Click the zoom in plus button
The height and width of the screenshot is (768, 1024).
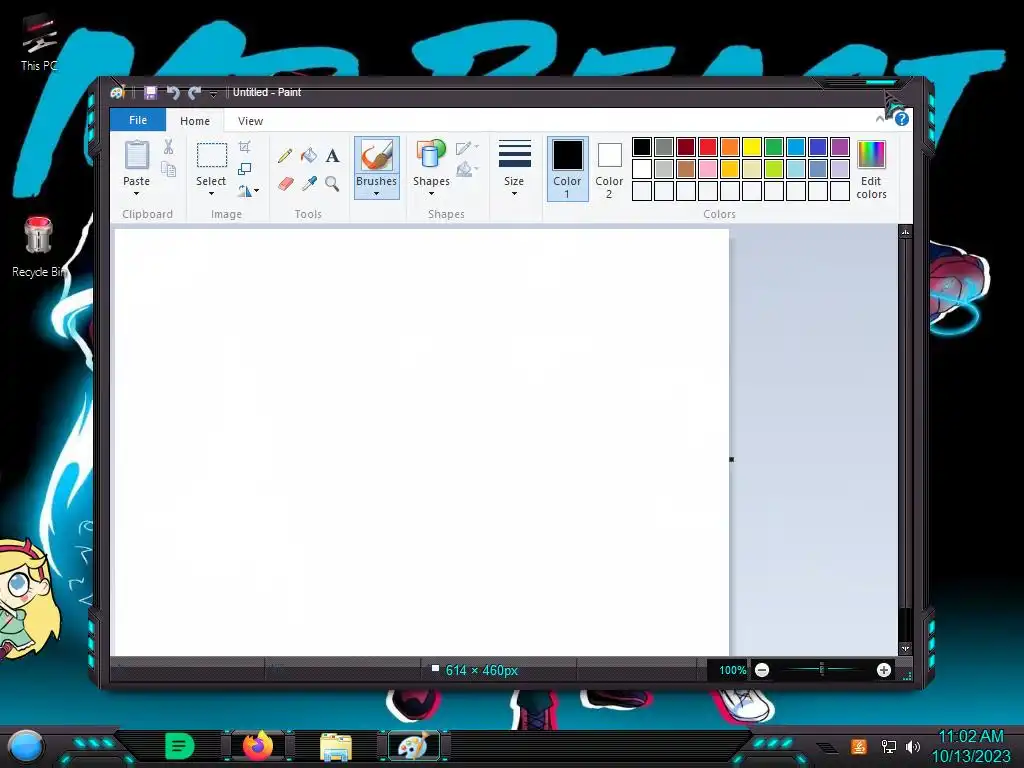[884, 670]
